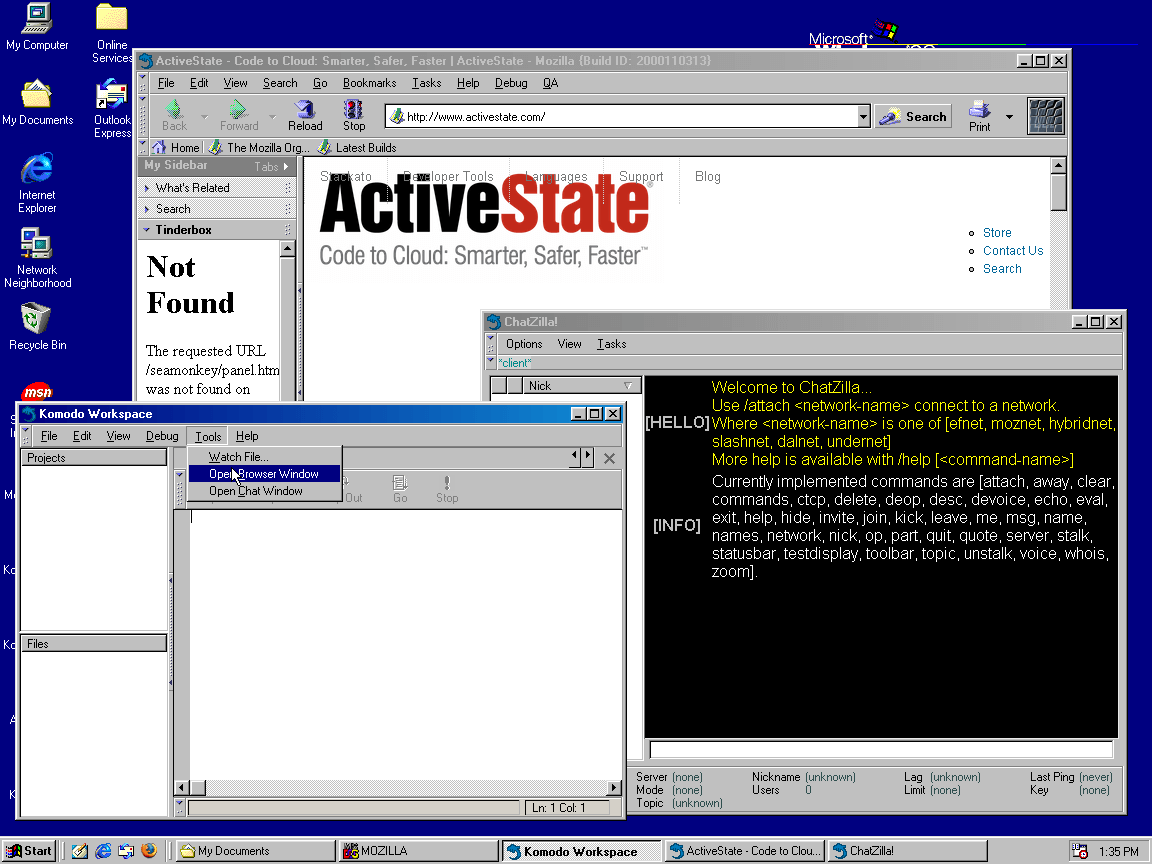Open the Print options dropdown arrow
The height and width of the screenshot is (864, 1152).
[1009, 117]
